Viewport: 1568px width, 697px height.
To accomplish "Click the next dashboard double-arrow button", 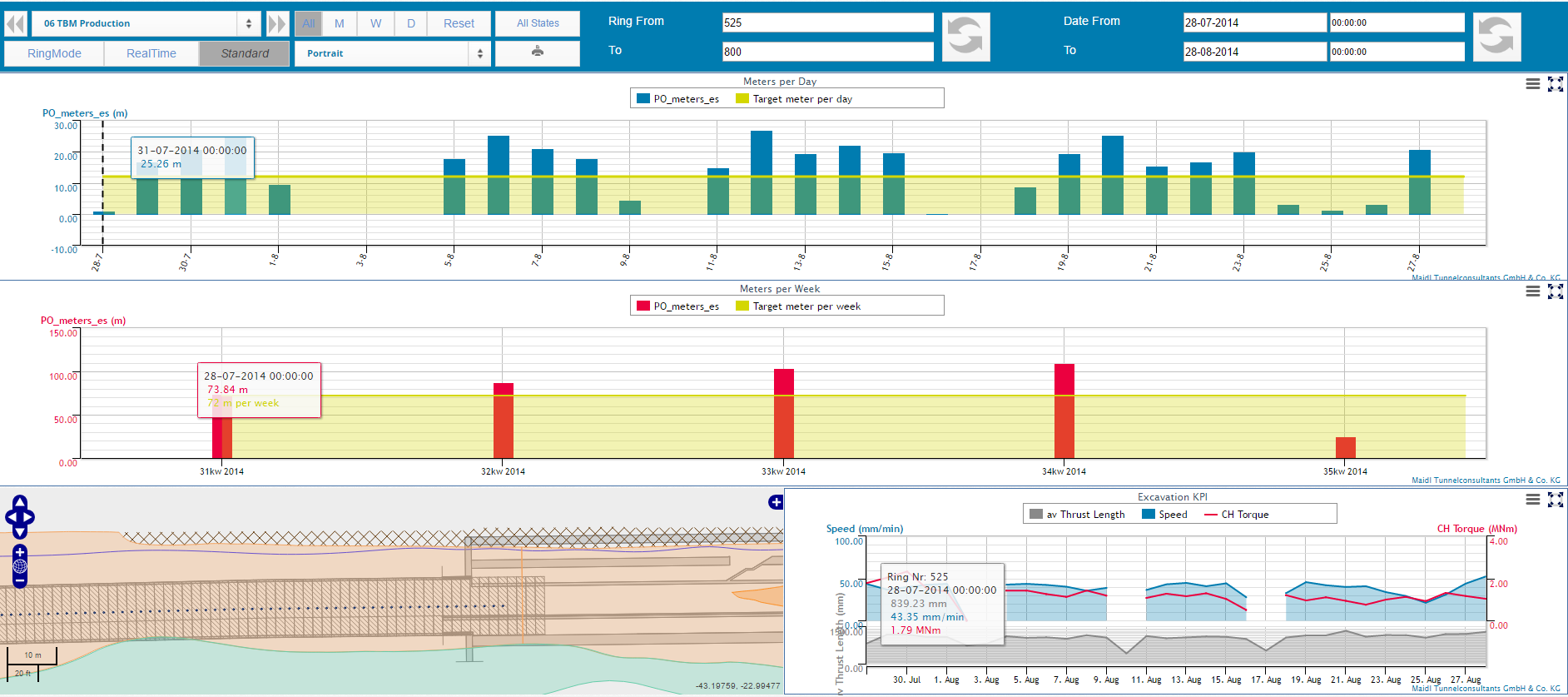I will coord(277,23).
